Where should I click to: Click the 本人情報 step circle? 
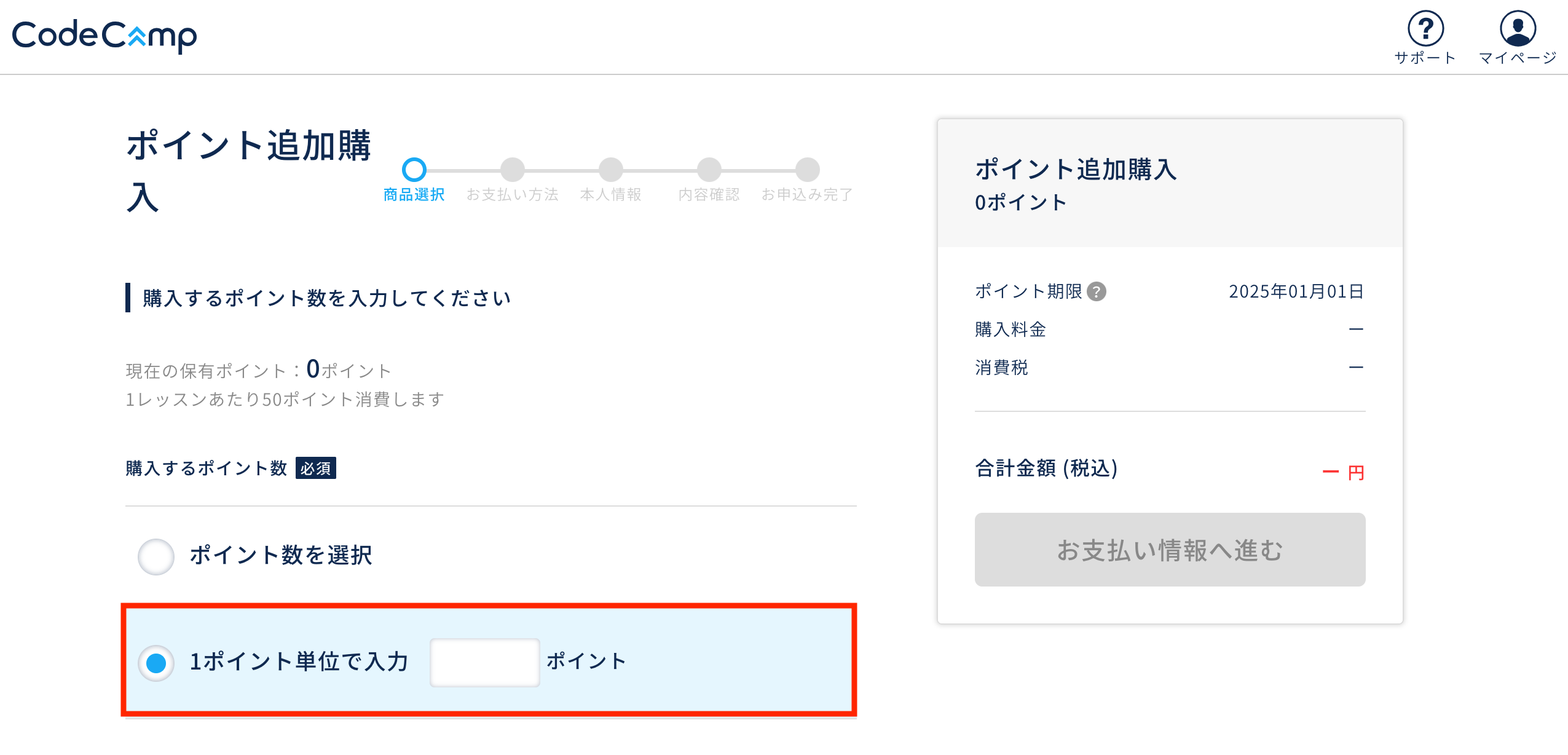pos(610,170)
